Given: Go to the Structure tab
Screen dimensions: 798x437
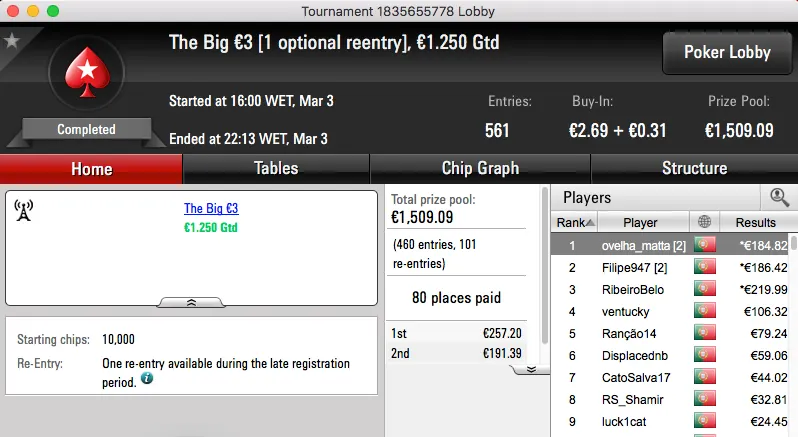Looking at the screenshot, I should tap(694, 168).
